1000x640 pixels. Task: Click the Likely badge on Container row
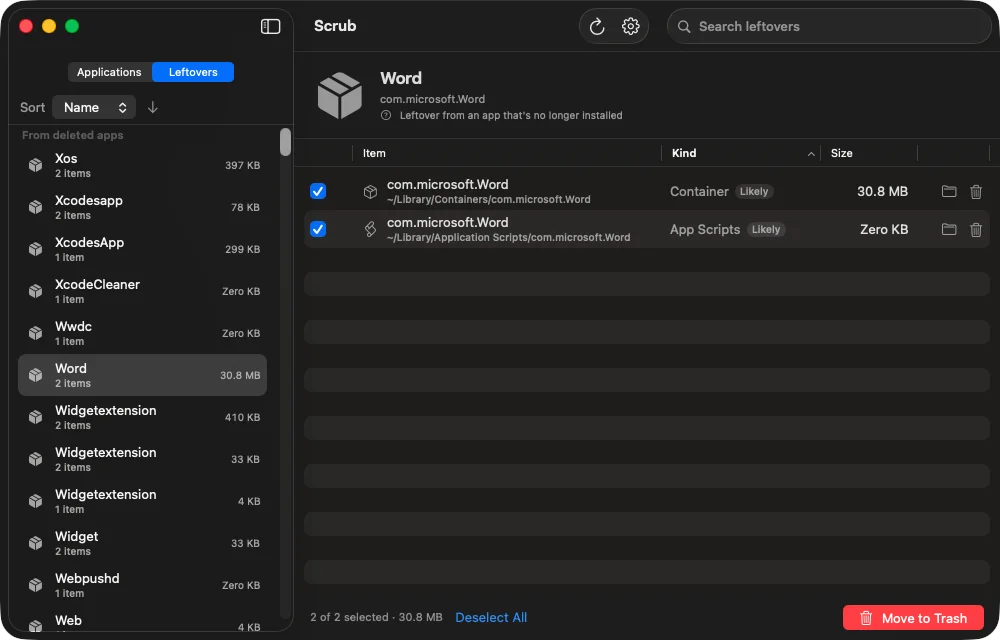coord(754,191)
